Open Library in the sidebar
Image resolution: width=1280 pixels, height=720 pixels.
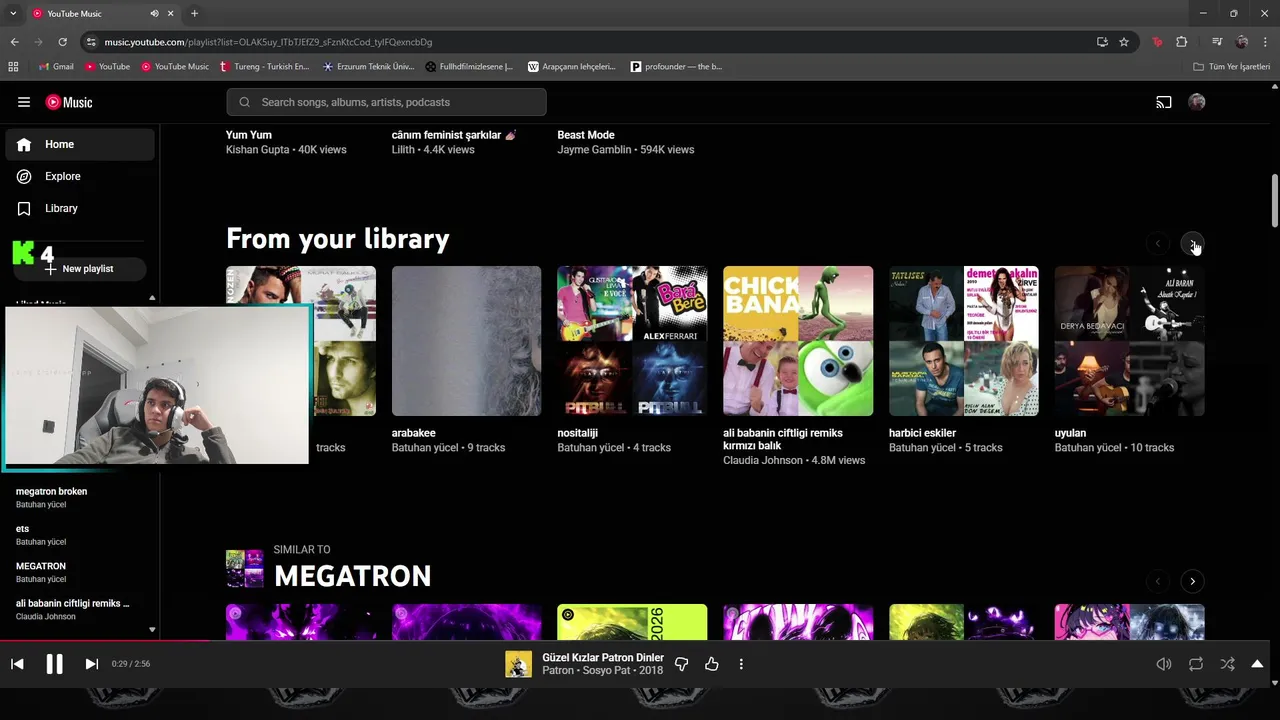click(x=80, y=208)
